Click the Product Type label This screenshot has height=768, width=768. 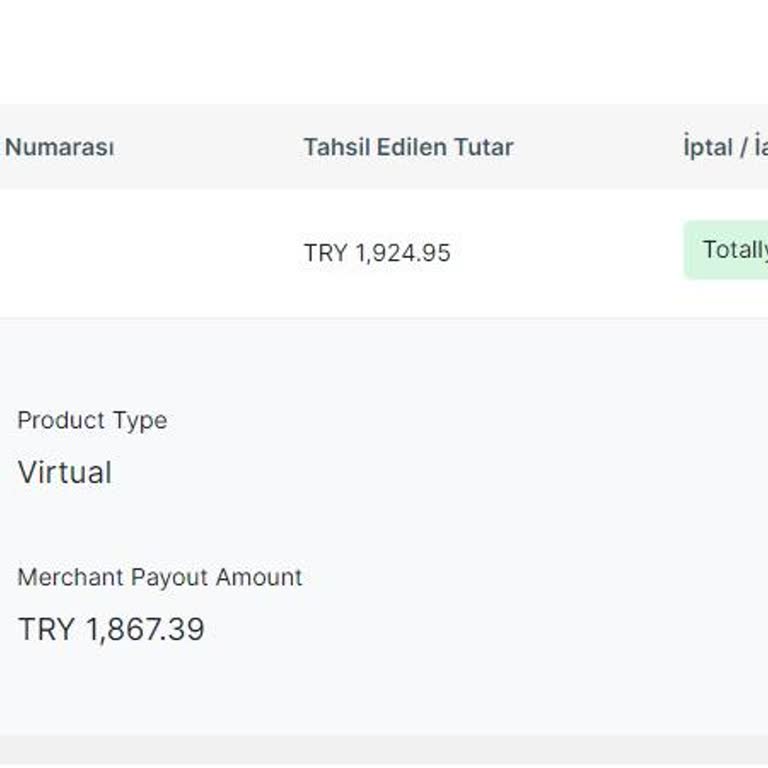92,420
